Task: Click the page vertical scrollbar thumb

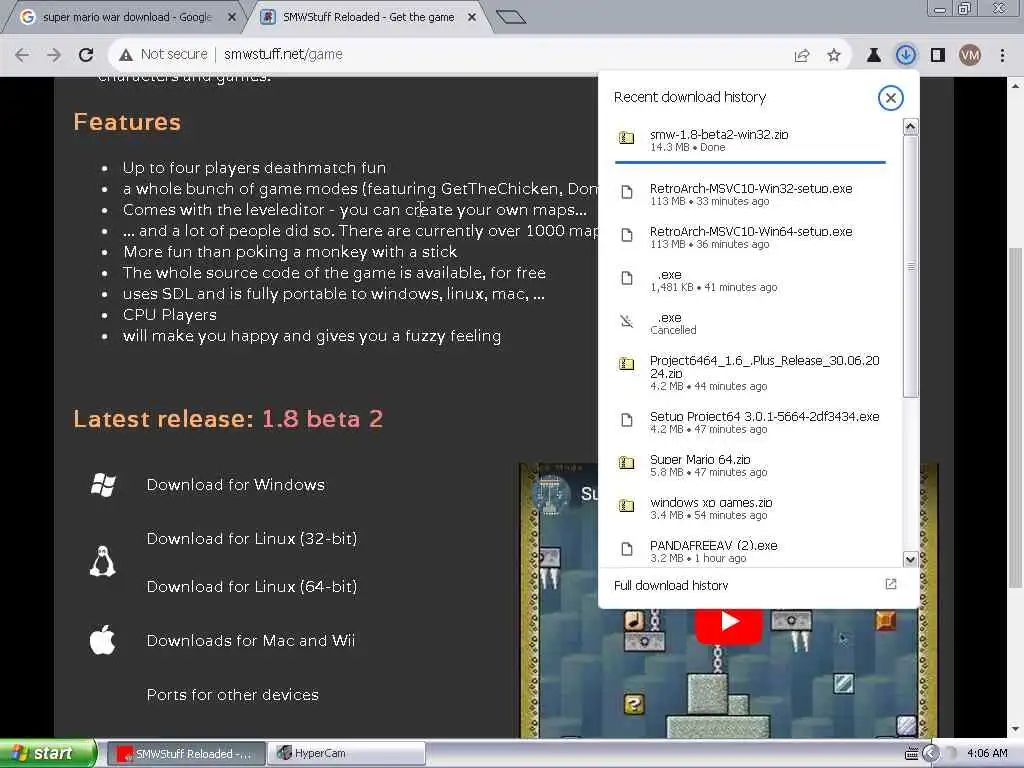Action: click(1015, 418)
